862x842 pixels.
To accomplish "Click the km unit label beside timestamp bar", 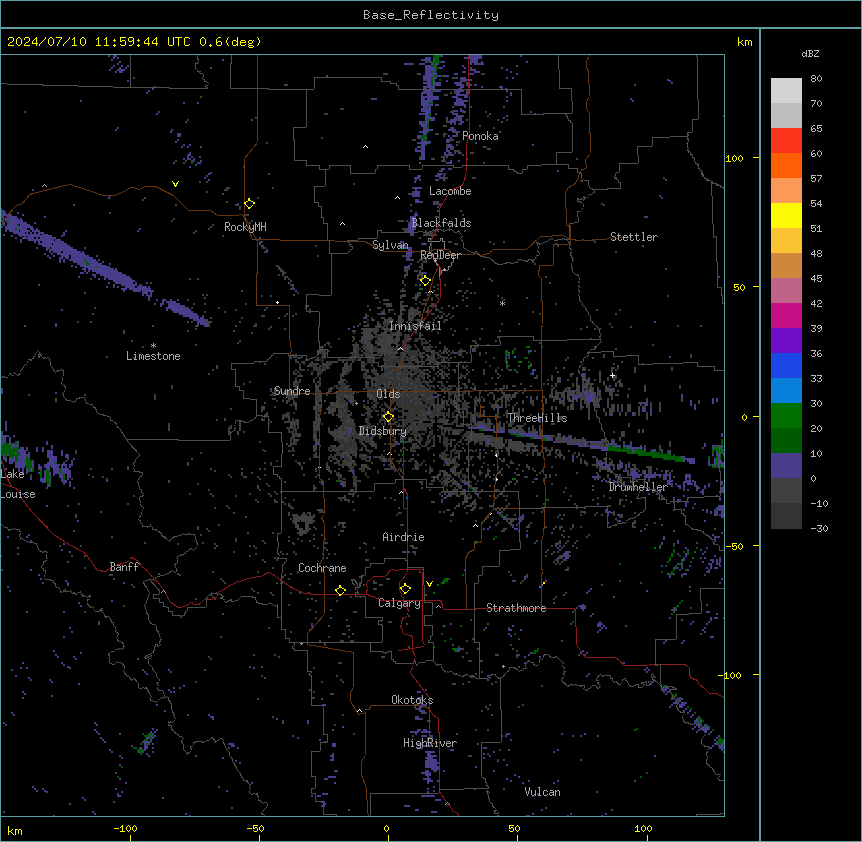I will coord(744,42).
